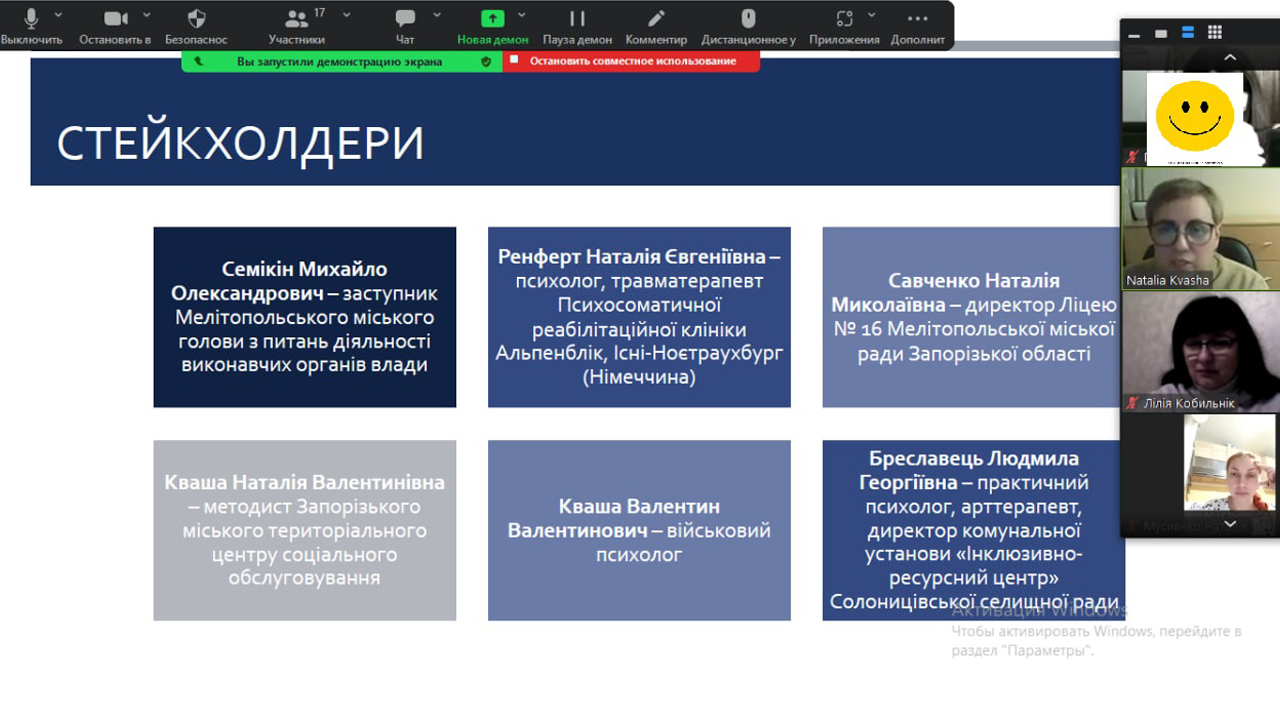This screenshot has height=719, width=1280.
Task: Open the Приложения apps icon
Action: 844,24
